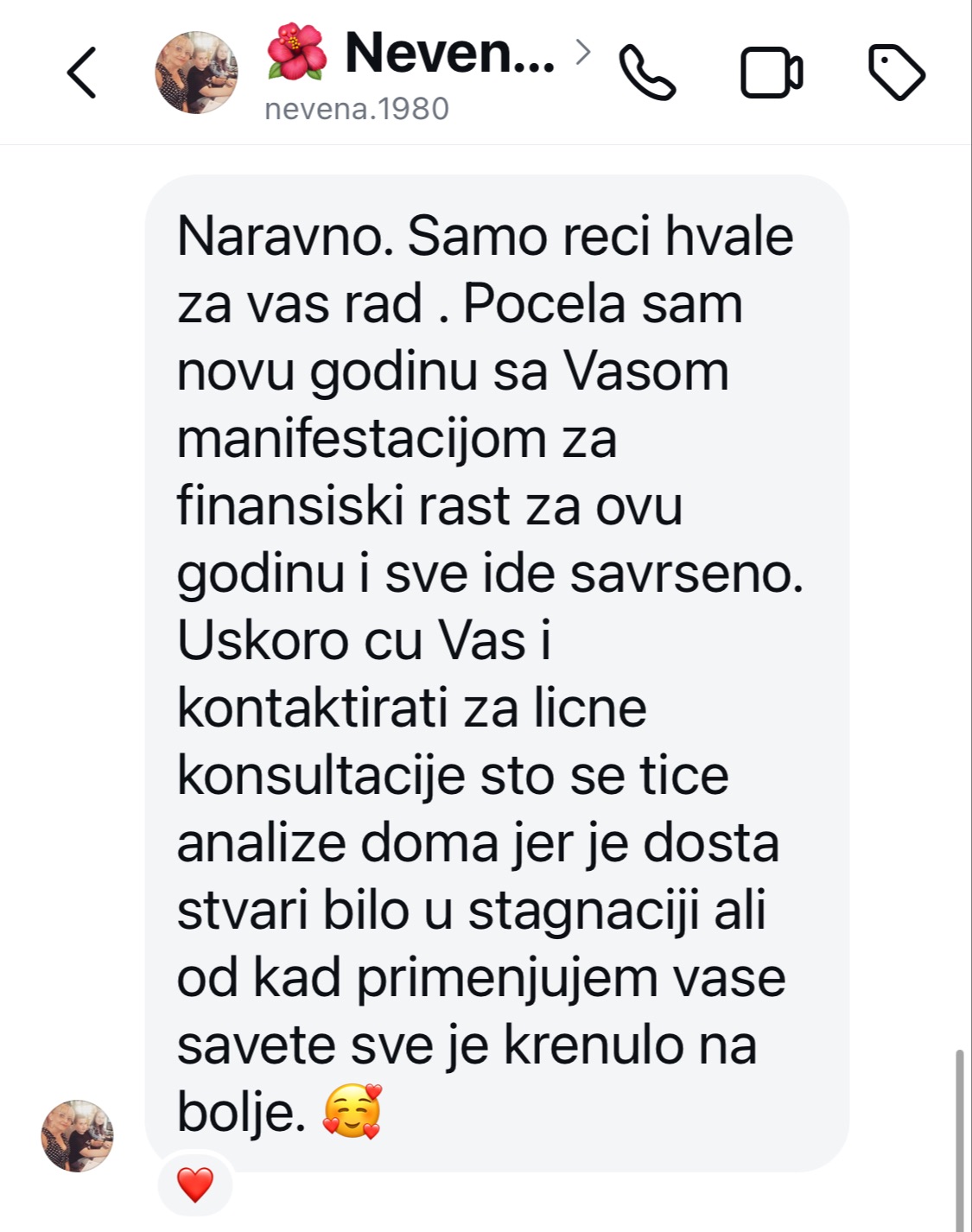Select the word Naravno in the message
The image size is (972, 1232).
point(285,236)
